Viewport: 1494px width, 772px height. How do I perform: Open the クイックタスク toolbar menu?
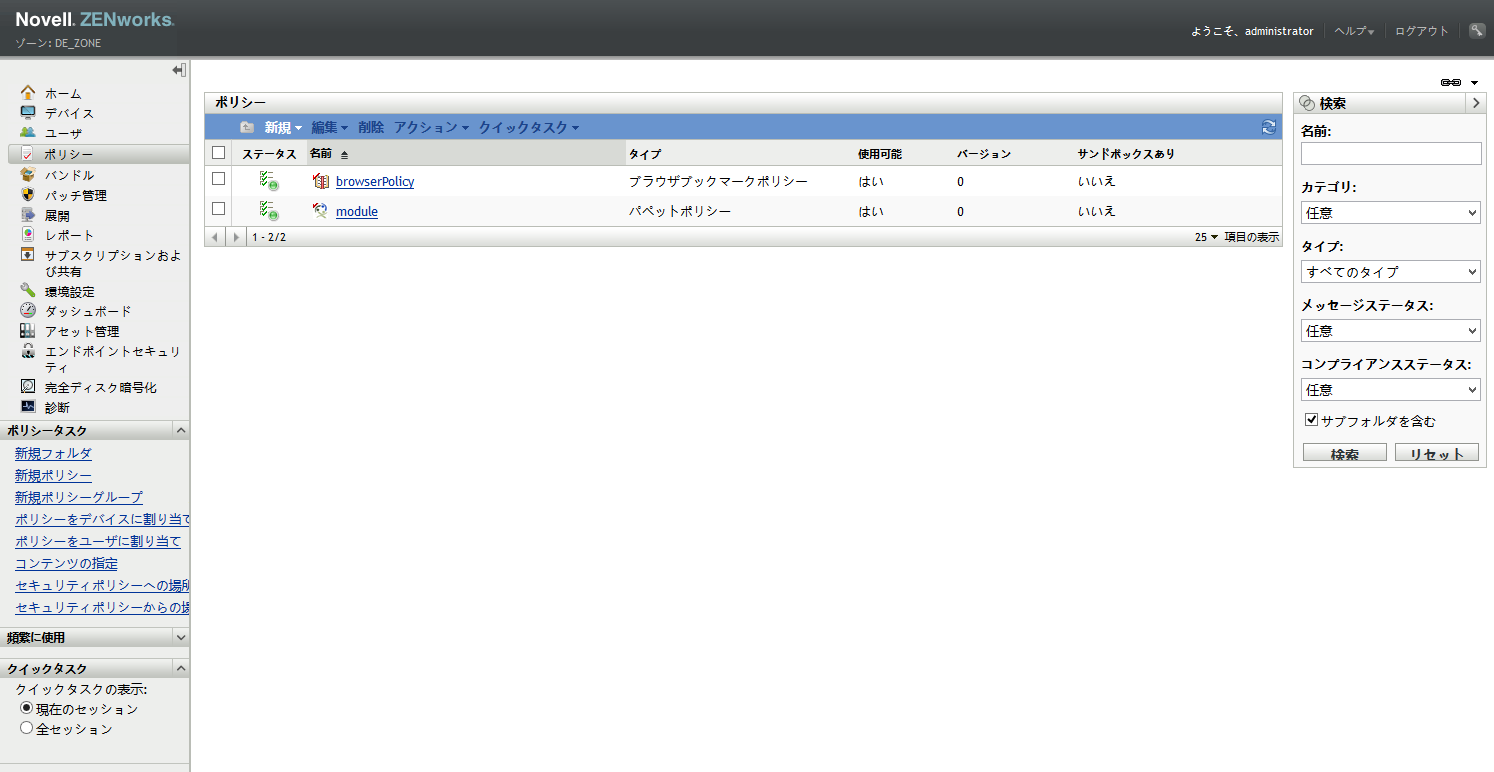pos(529,127)
